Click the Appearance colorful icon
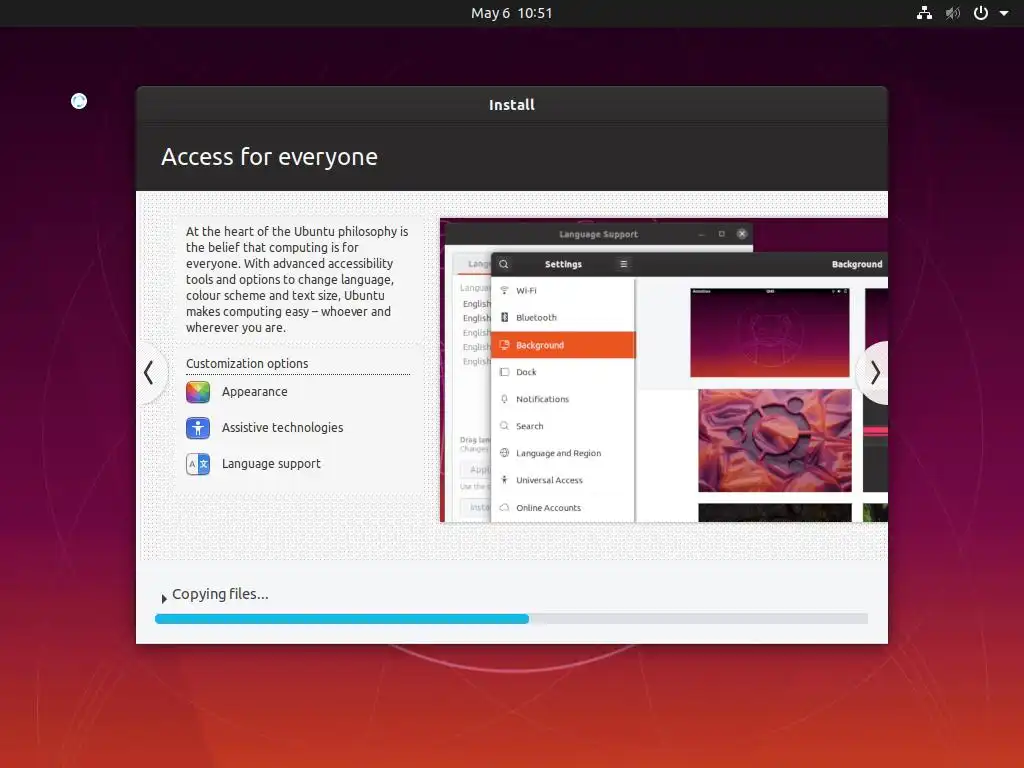 (x=198, y=392)
